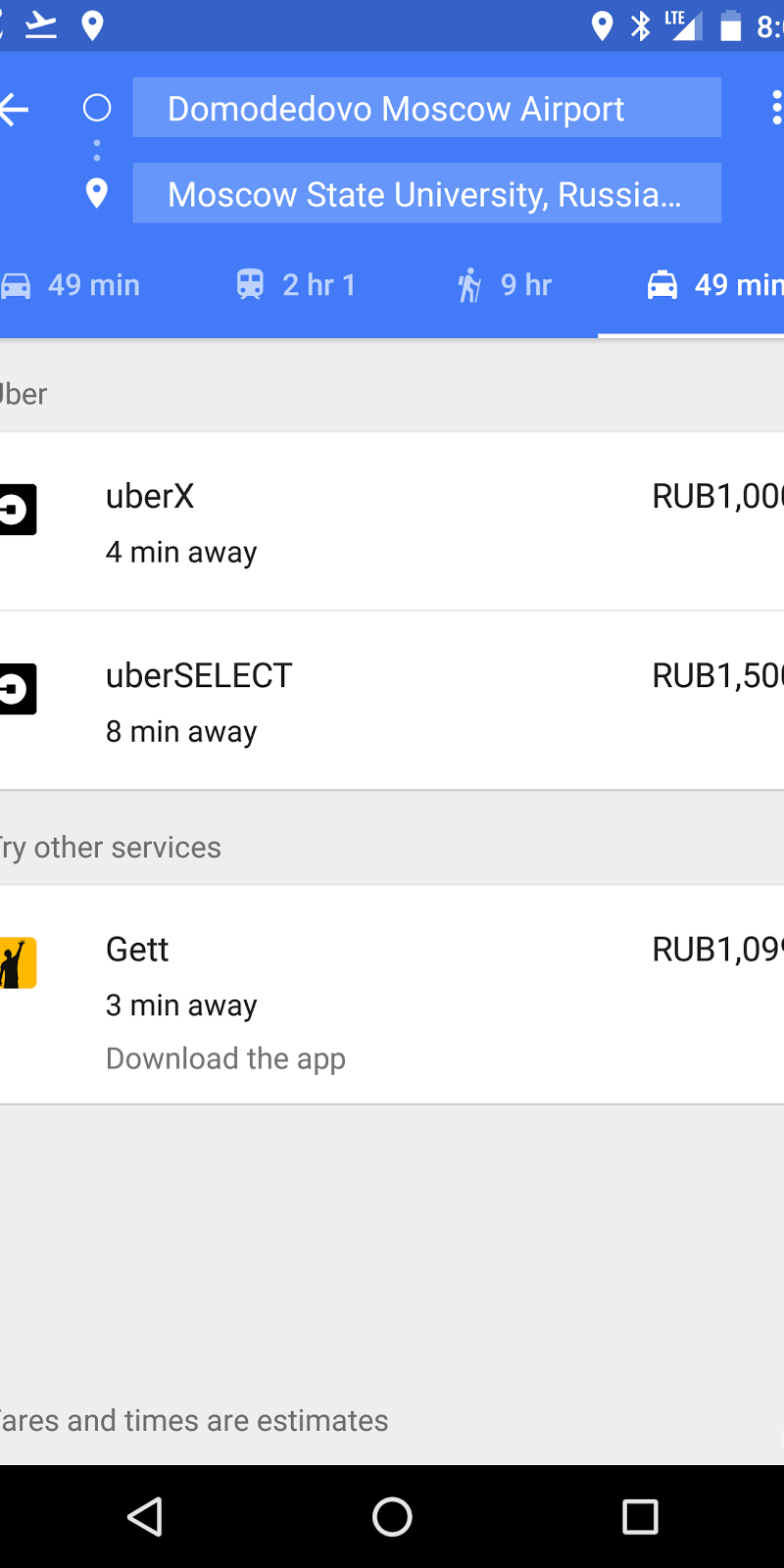Choose the uberX ride option
The image size is (784, 1568).
392,522
